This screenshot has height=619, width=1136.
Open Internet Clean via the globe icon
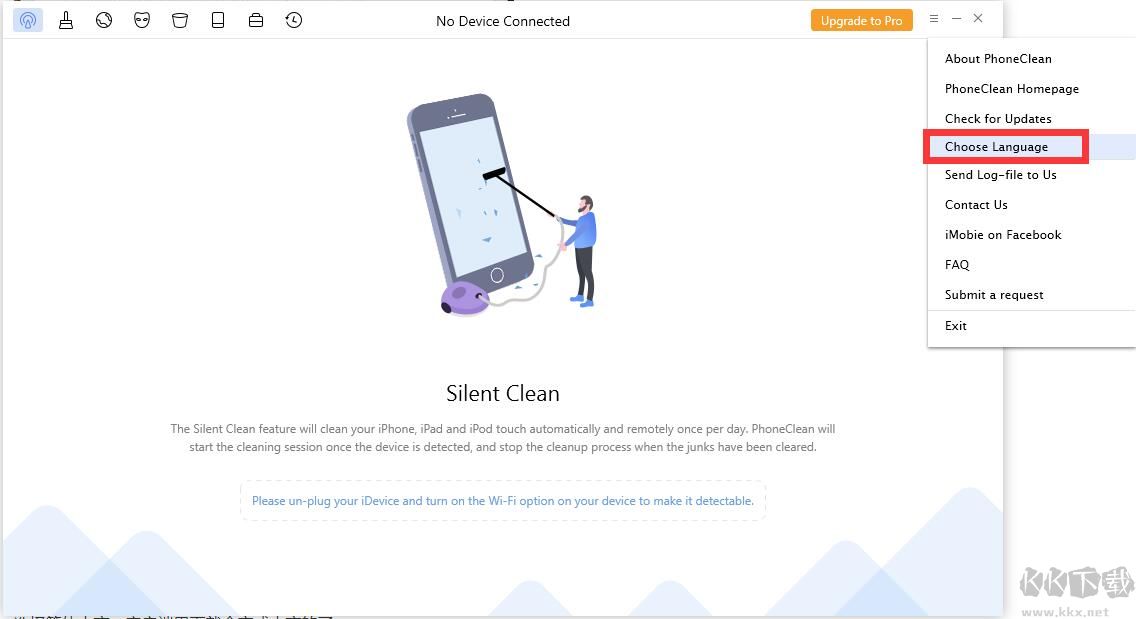pyautogui.click(x=104, y=20)
